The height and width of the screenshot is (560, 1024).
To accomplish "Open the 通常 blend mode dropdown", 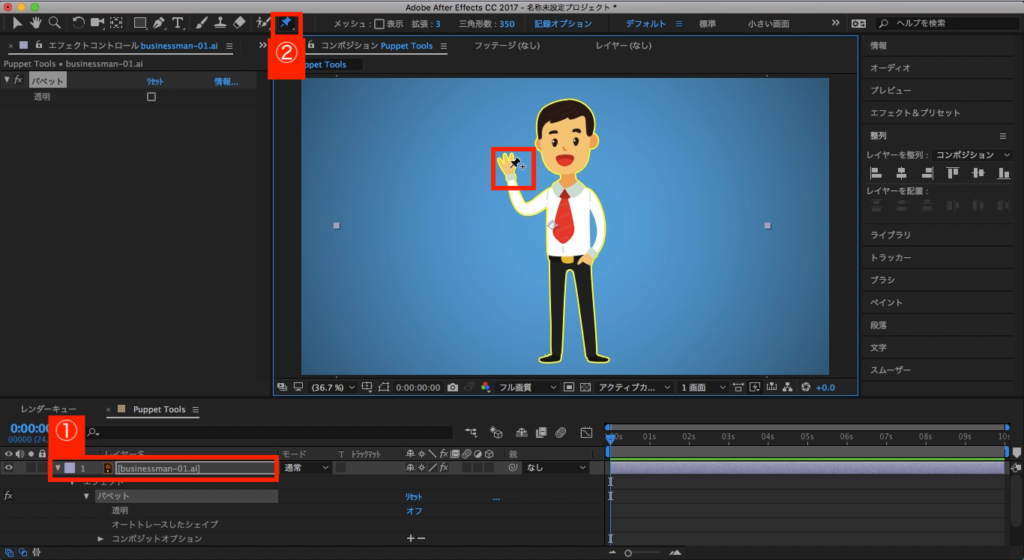I will tap(305, 467).
